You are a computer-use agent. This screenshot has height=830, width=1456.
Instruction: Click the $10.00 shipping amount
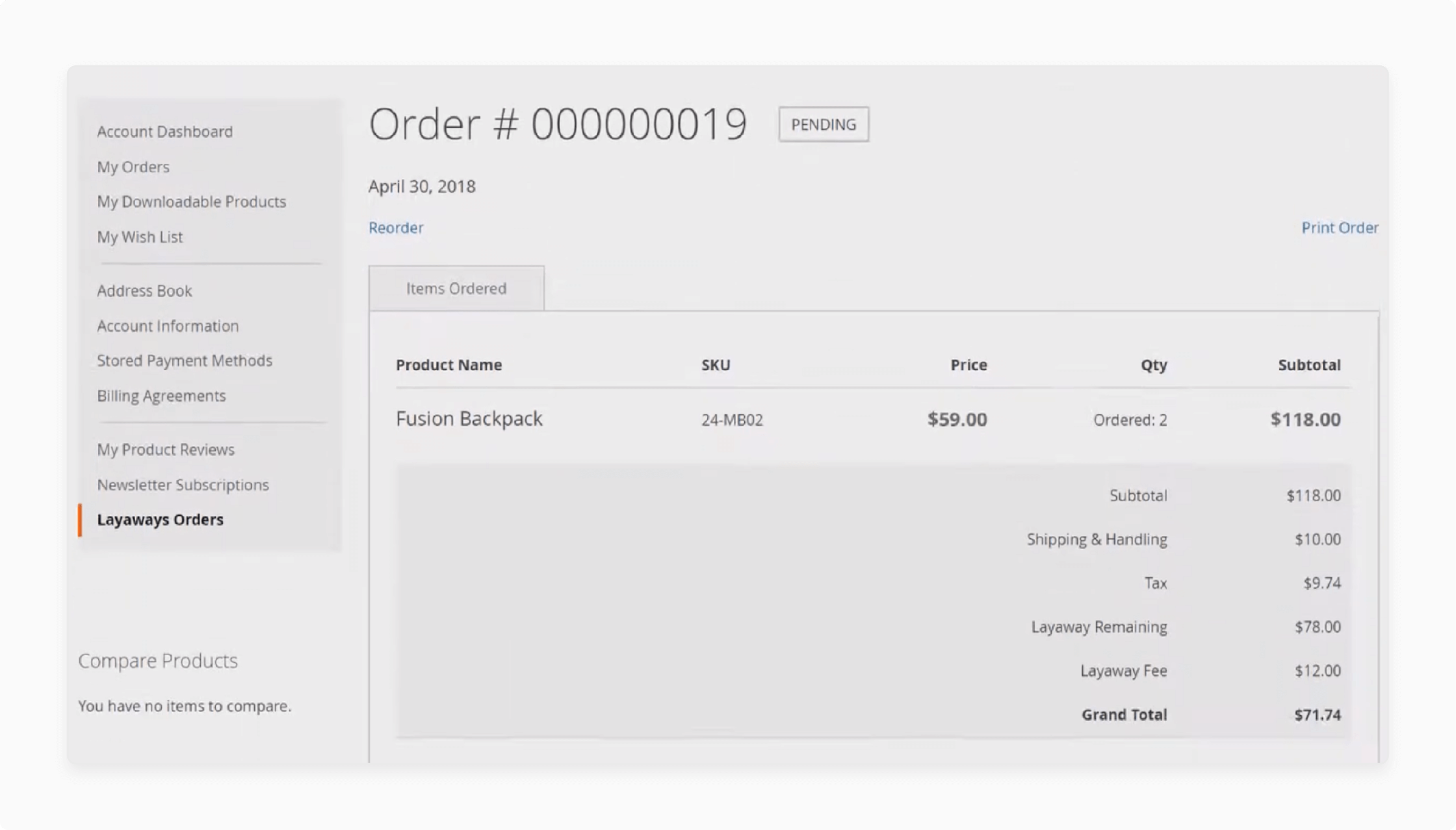click(x=1317, y=539)
